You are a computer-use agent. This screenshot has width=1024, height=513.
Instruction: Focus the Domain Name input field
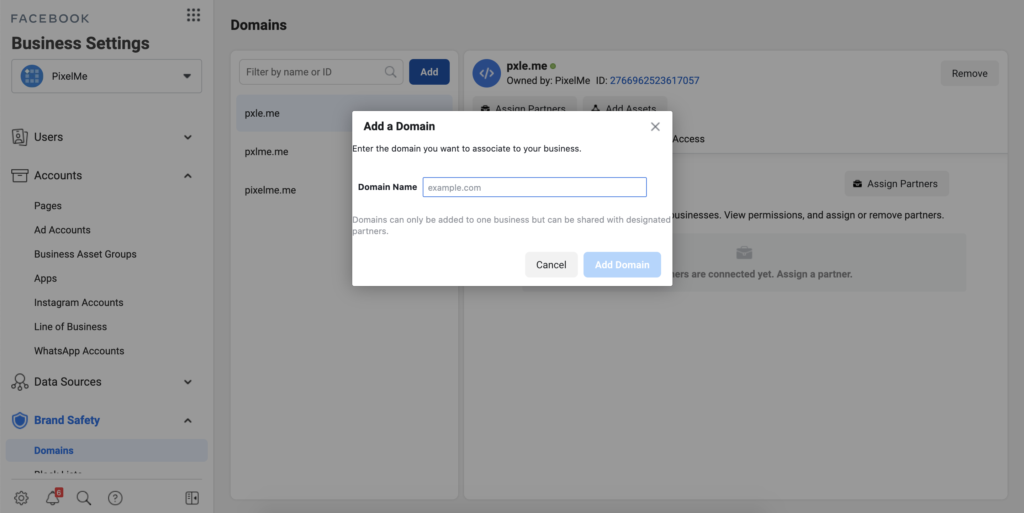coord(534,187)
